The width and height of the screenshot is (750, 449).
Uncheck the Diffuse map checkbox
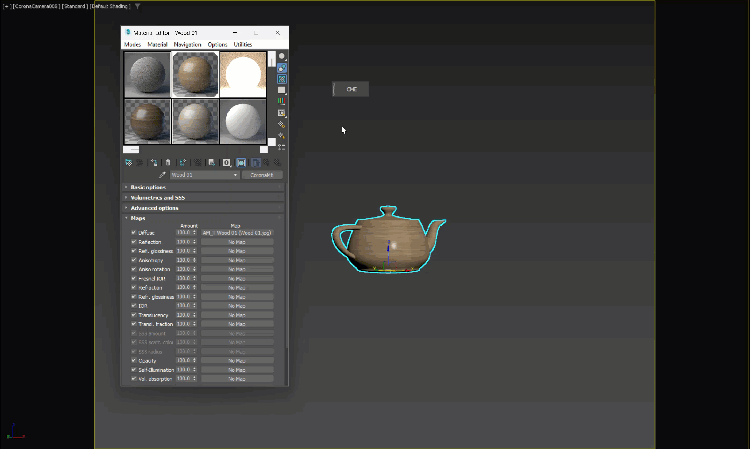pyautogui.click(x=134, y=232)
